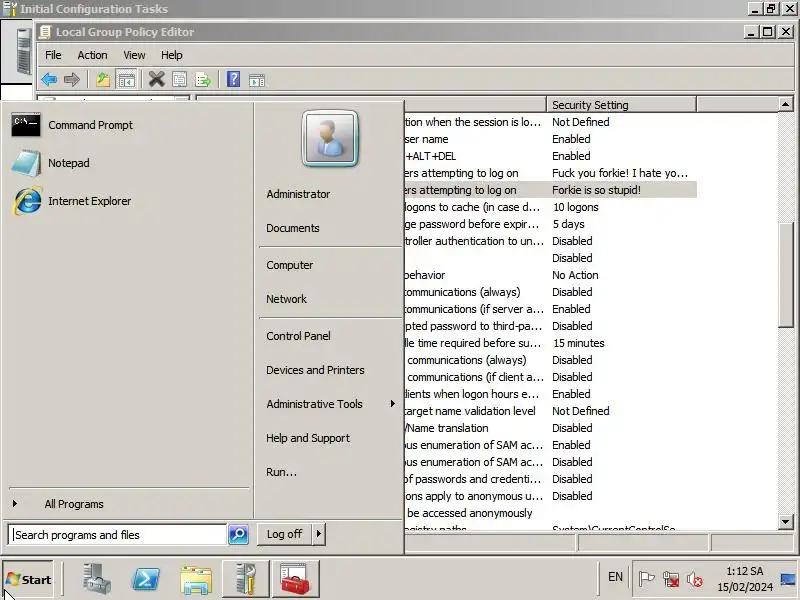Click the Delete X toolbar icon

pyautogui.click(x=157, y=80)
